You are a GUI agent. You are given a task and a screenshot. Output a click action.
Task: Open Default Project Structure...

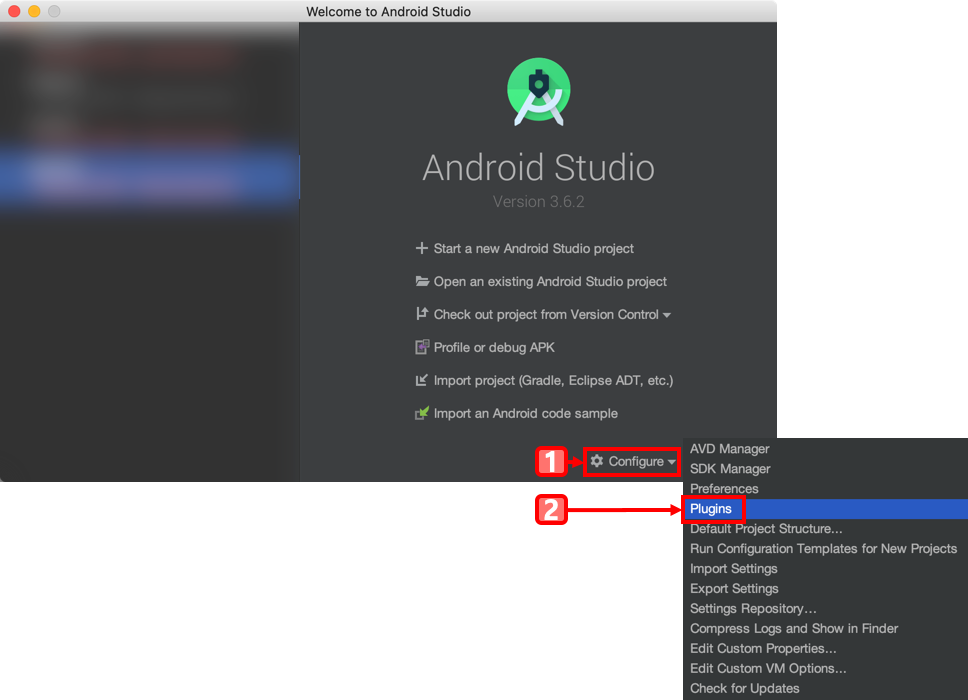pos(825,528)
